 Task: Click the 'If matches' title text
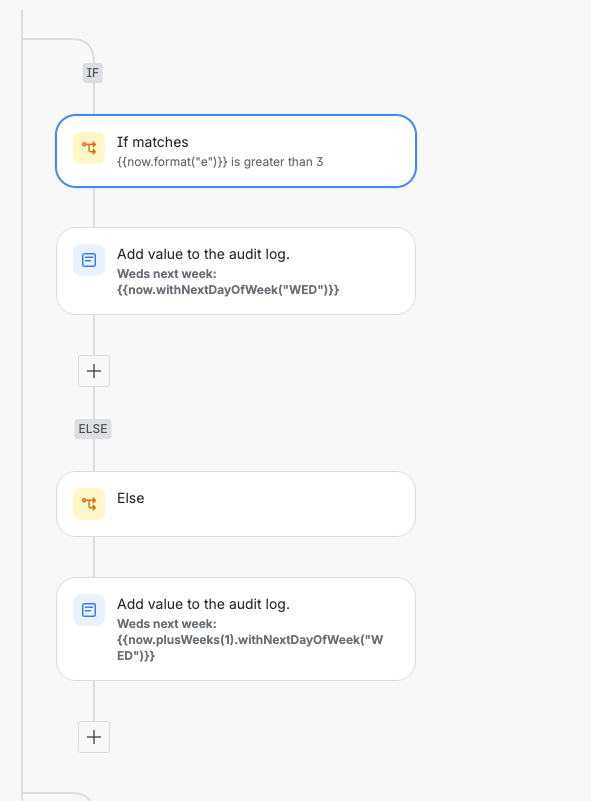153,142
